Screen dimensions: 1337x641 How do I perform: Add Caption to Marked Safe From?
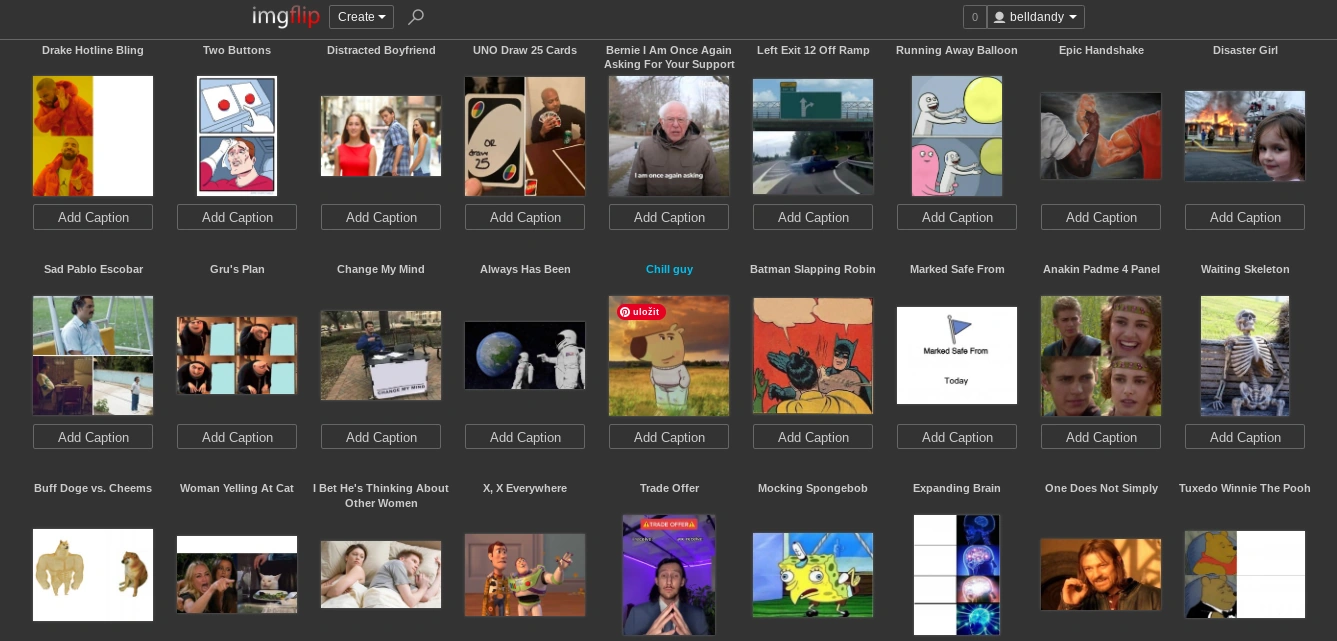click(x=957, y=437)
